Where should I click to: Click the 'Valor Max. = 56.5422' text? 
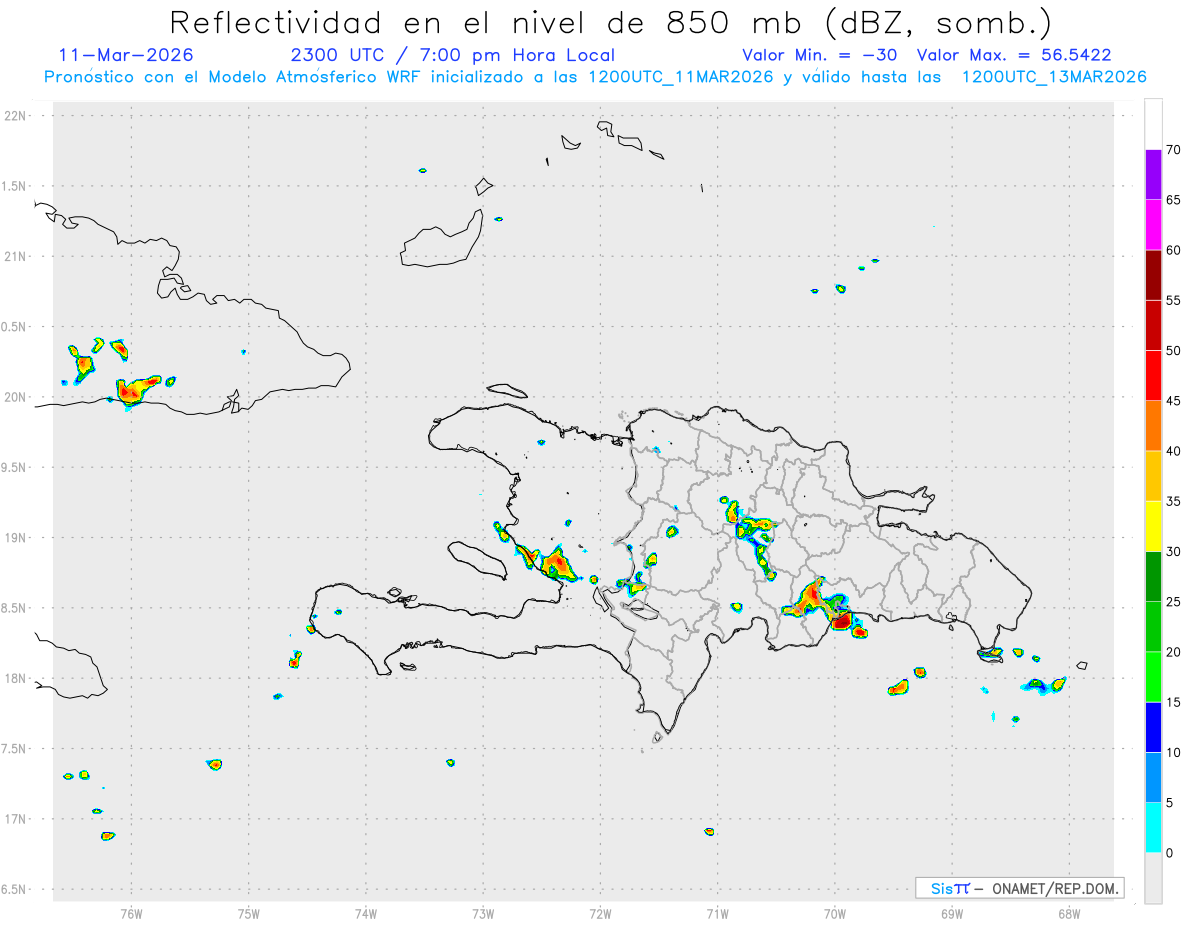(1014, 55)
